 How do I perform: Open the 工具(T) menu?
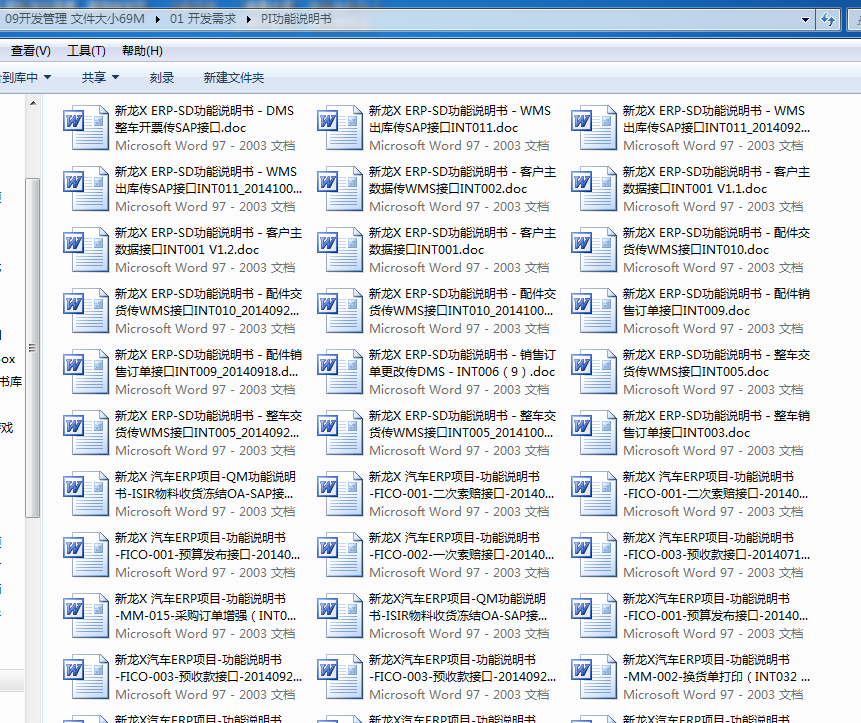tap(86, 51)
